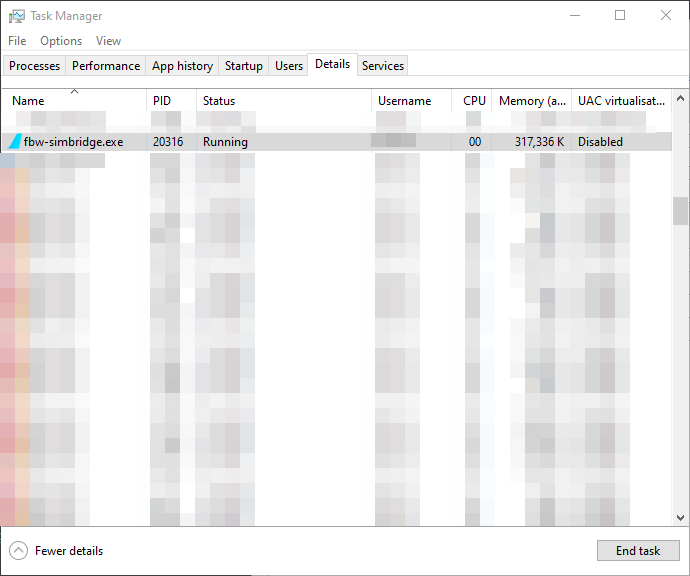Click the Fewer details link text
This screenshot has width=690, height=576.
point(69,551)
